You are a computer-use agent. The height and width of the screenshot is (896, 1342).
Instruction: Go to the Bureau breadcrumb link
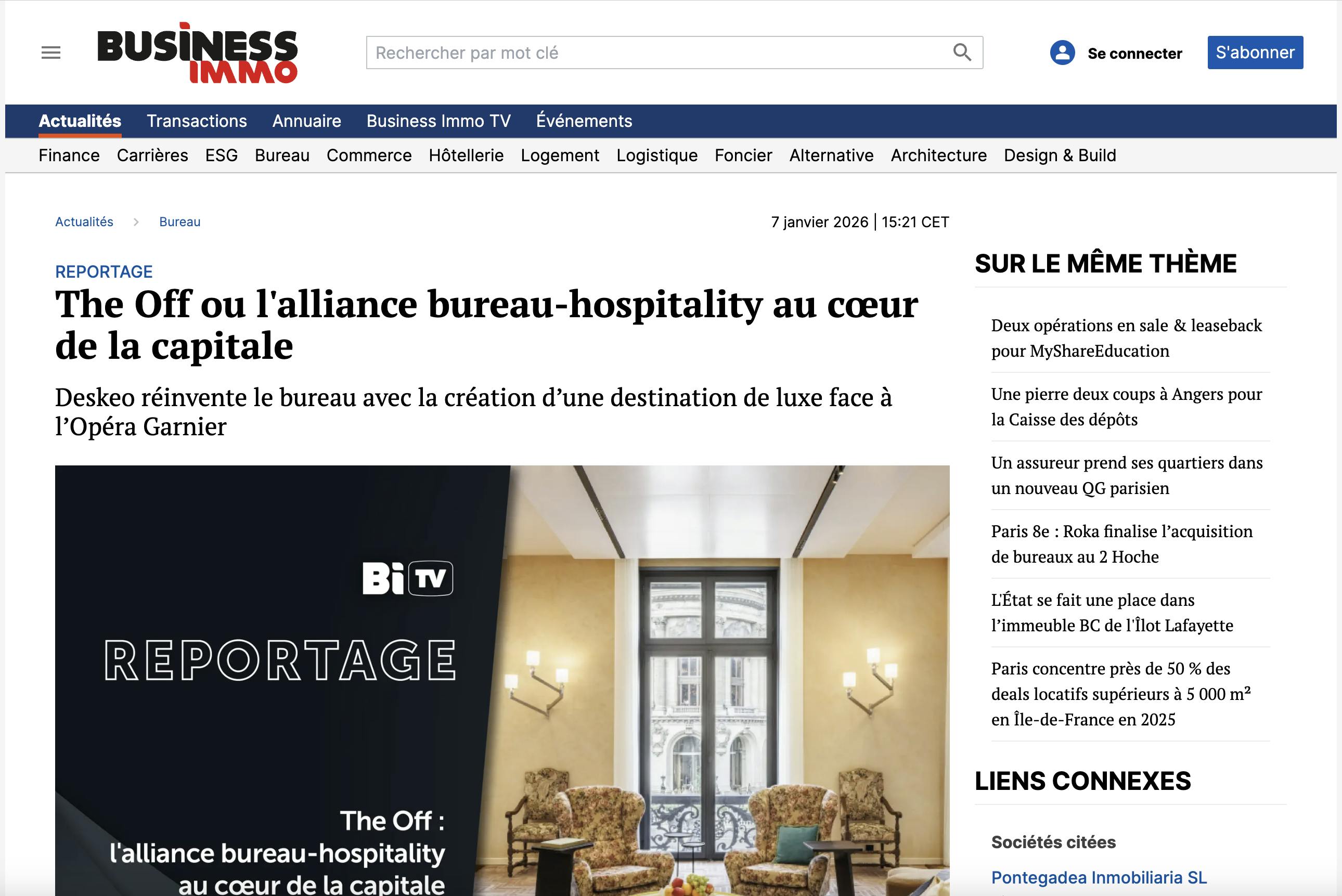[x=179, y=222]
